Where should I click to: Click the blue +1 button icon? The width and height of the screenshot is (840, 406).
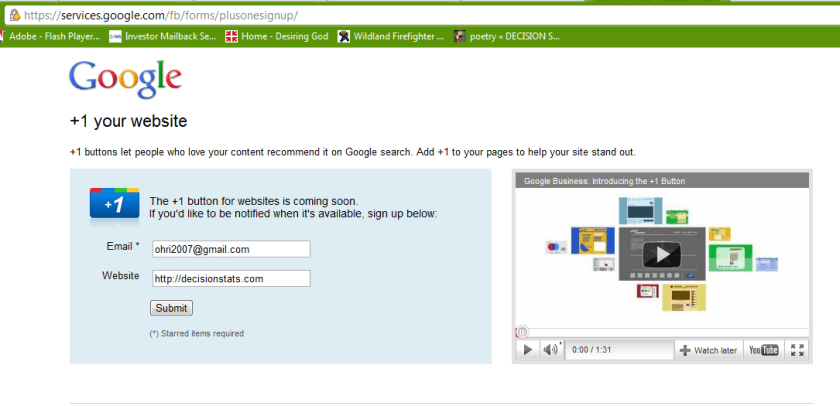click(x=114, y=203)
